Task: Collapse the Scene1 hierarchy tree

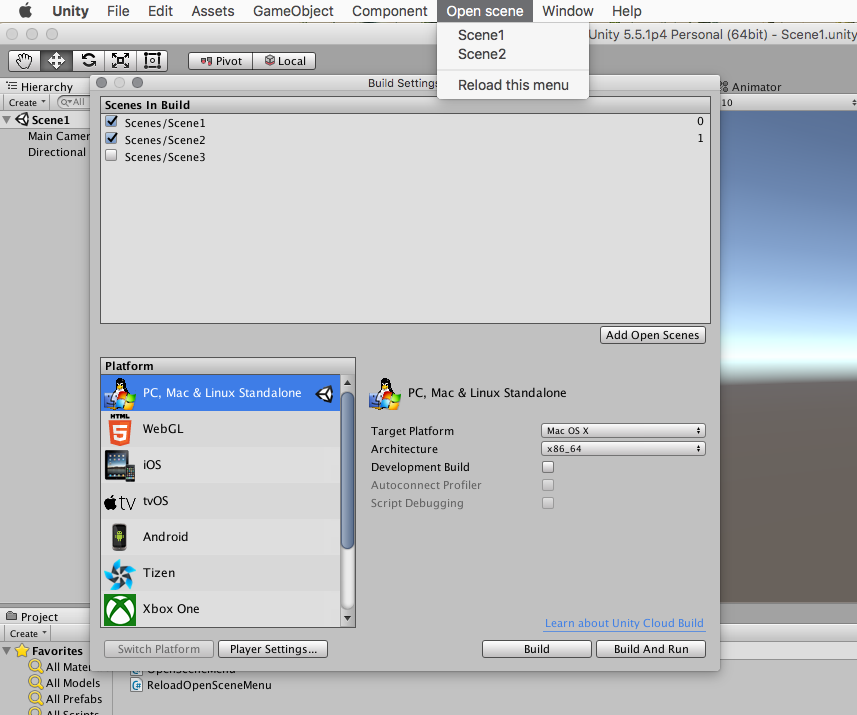Action: point(7,120)
